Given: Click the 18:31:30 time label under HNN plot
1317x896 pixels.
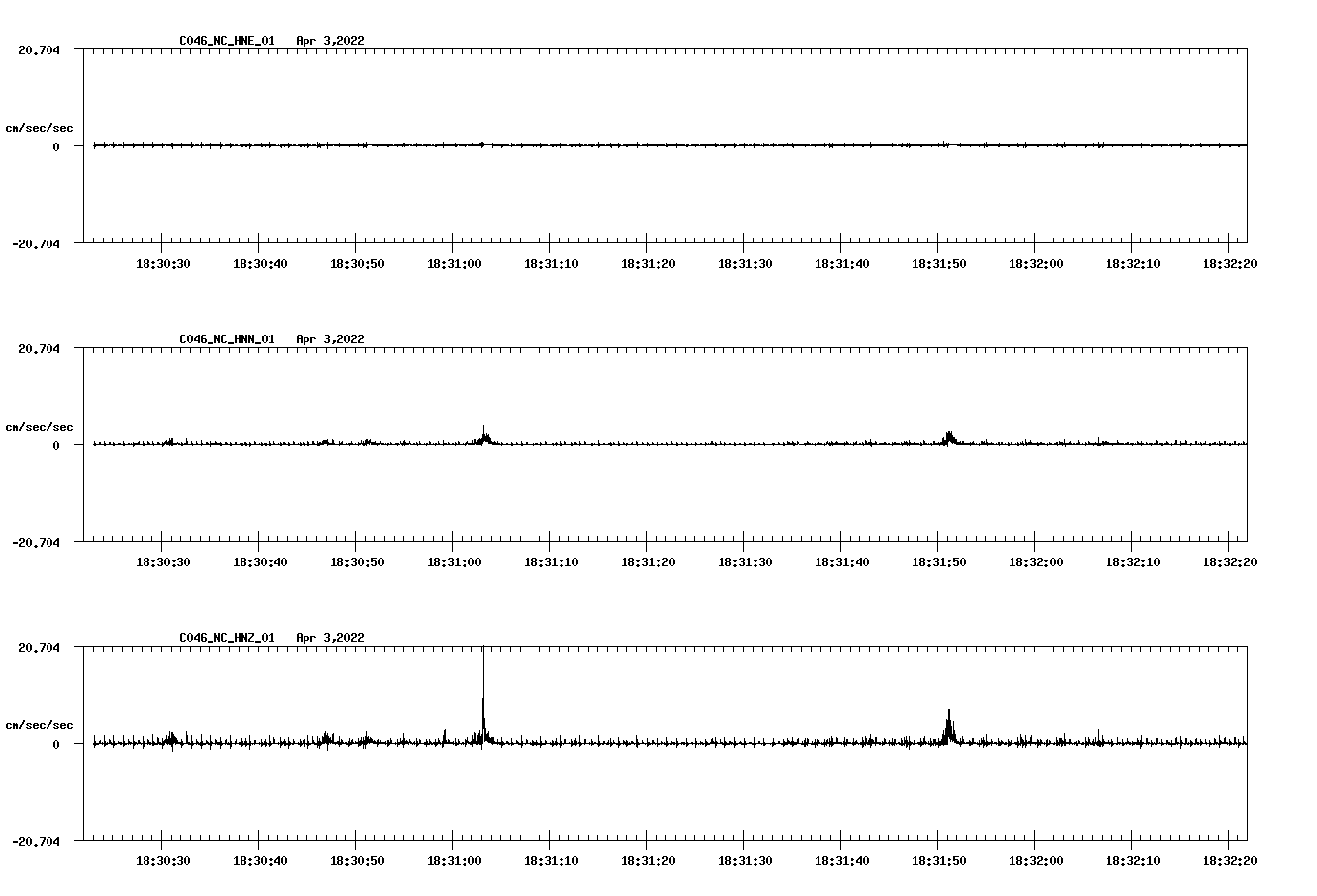Looking at the screenshot, I should point(745,562).
